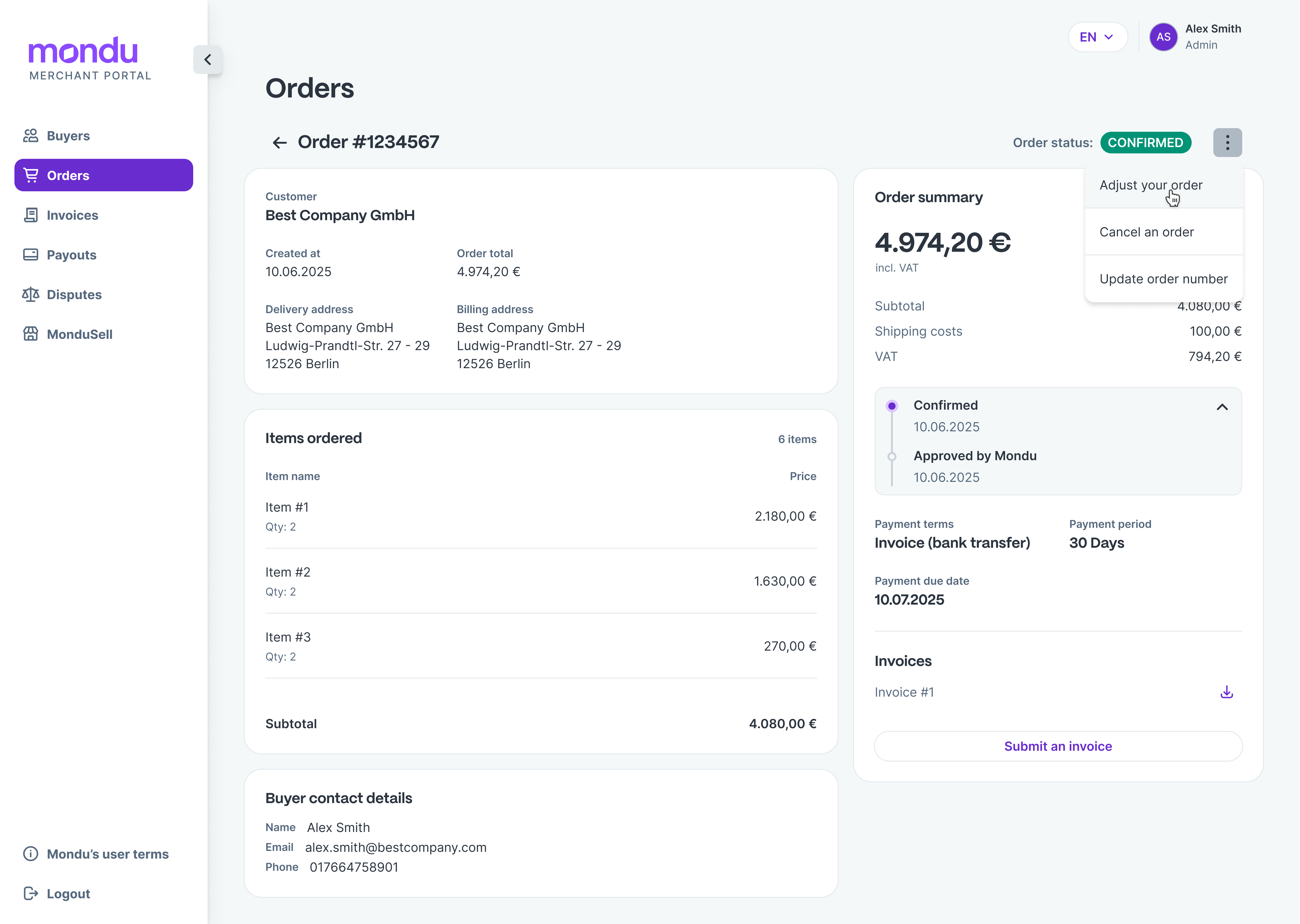The width and height of the screenshot is (1300, 924).
Task: Select Adjust your order from menu
Action: pos(1150,186)
